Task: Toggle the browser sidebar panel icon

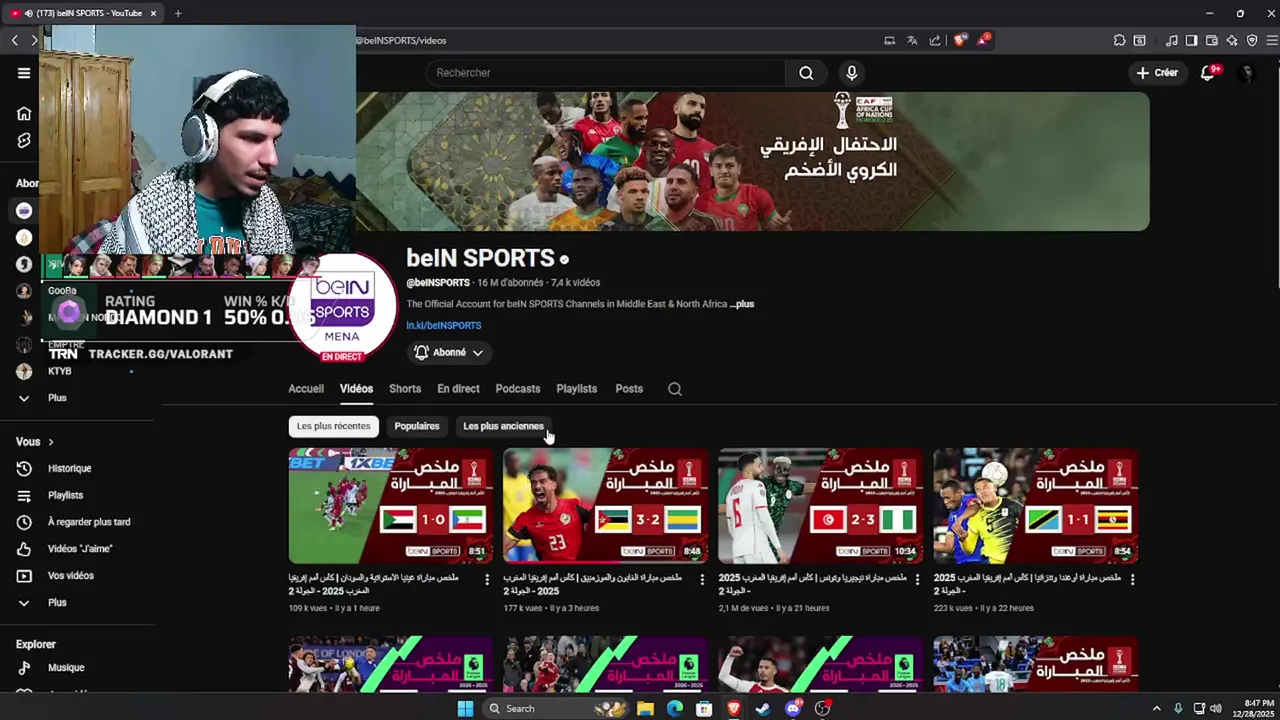Action: (1191, 40)
